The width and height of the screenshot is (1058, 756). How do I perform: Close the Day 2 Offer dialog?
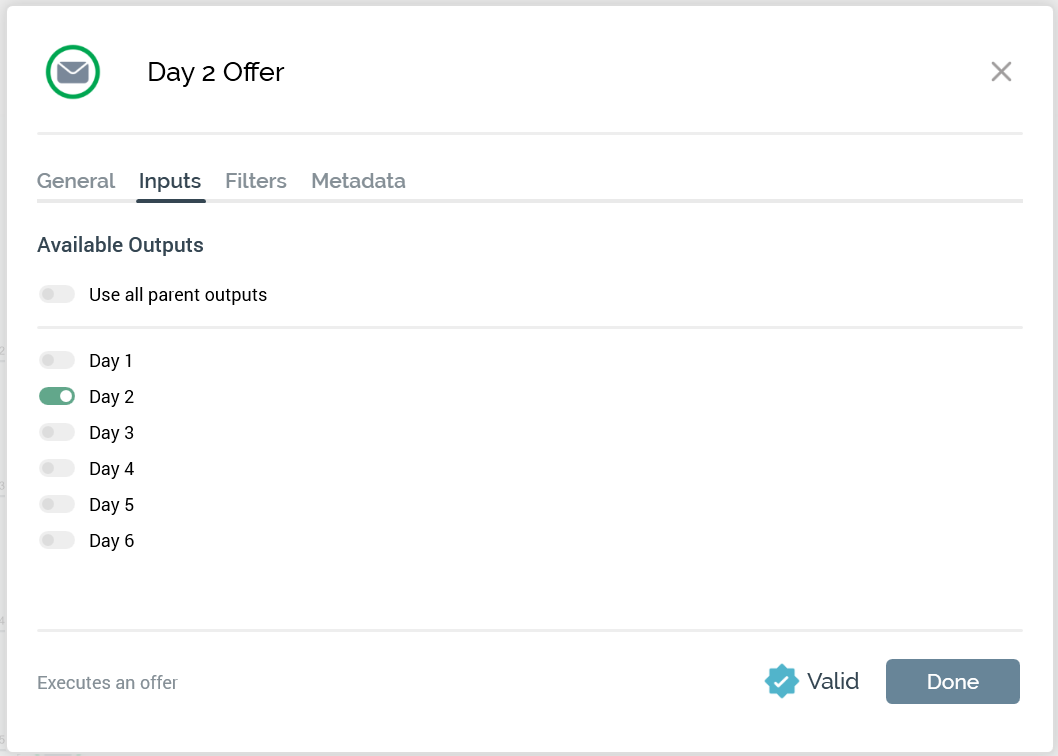1001,72
